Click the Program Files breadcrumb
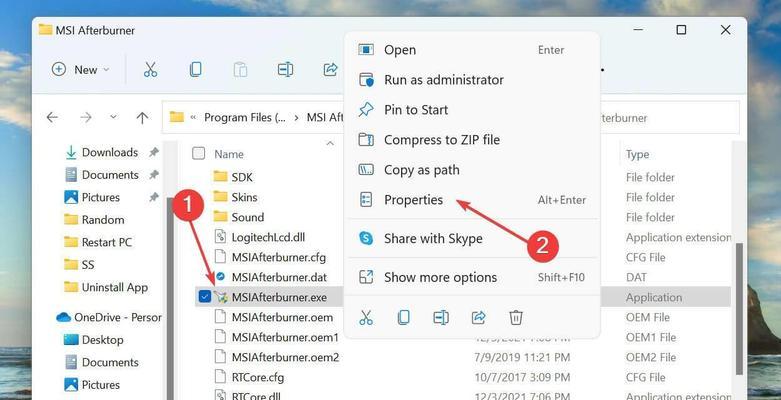 point(245,118)
